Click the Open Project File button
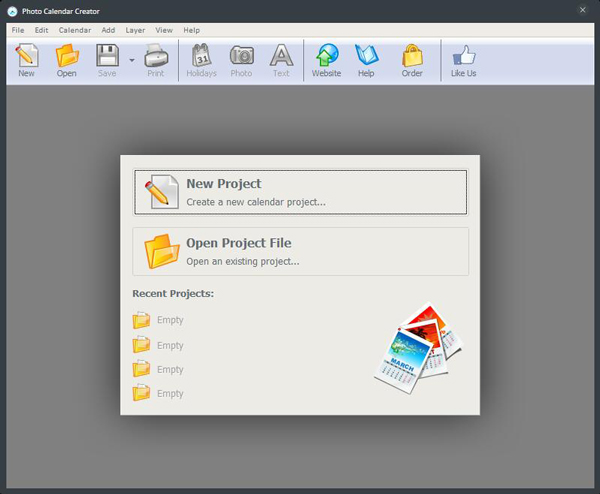 click(300, 251)
